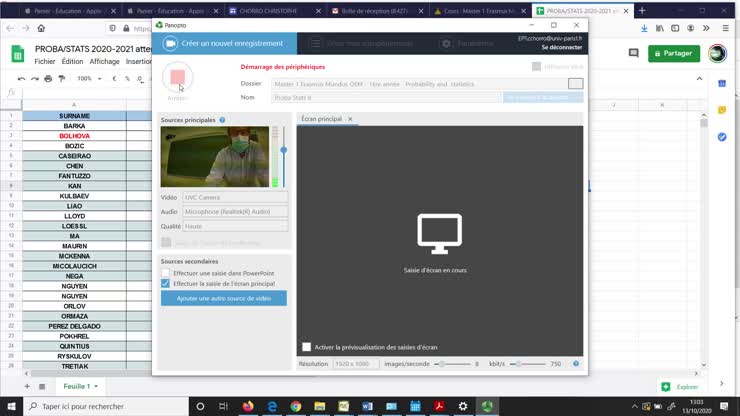Click the 'Se déconnecter' link
The height and width of the screenshot is (416, 740).
[x=560, y=48]
